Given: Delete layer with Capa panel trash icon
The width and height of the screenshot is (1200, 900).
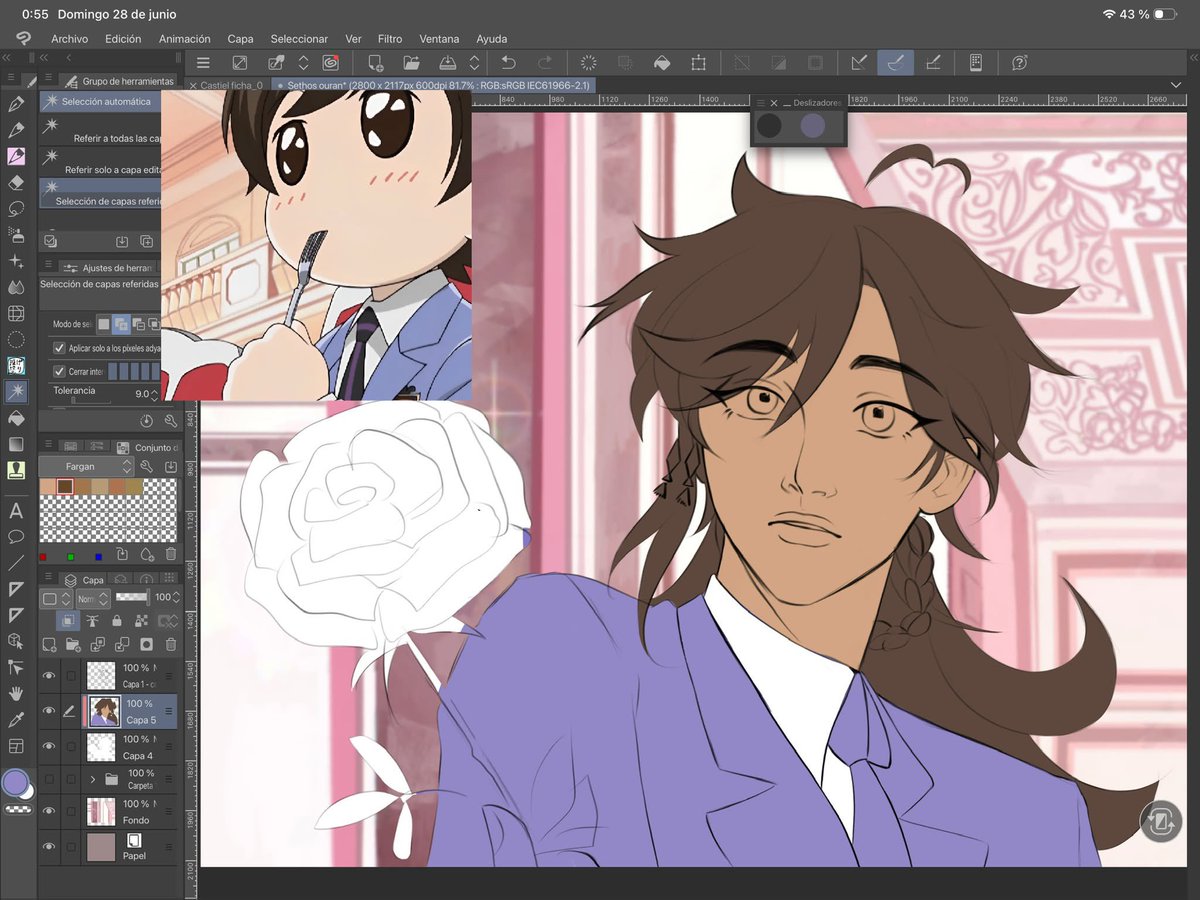Looking at the screenshot, I should pyautogui.click(x=170, y=645).
